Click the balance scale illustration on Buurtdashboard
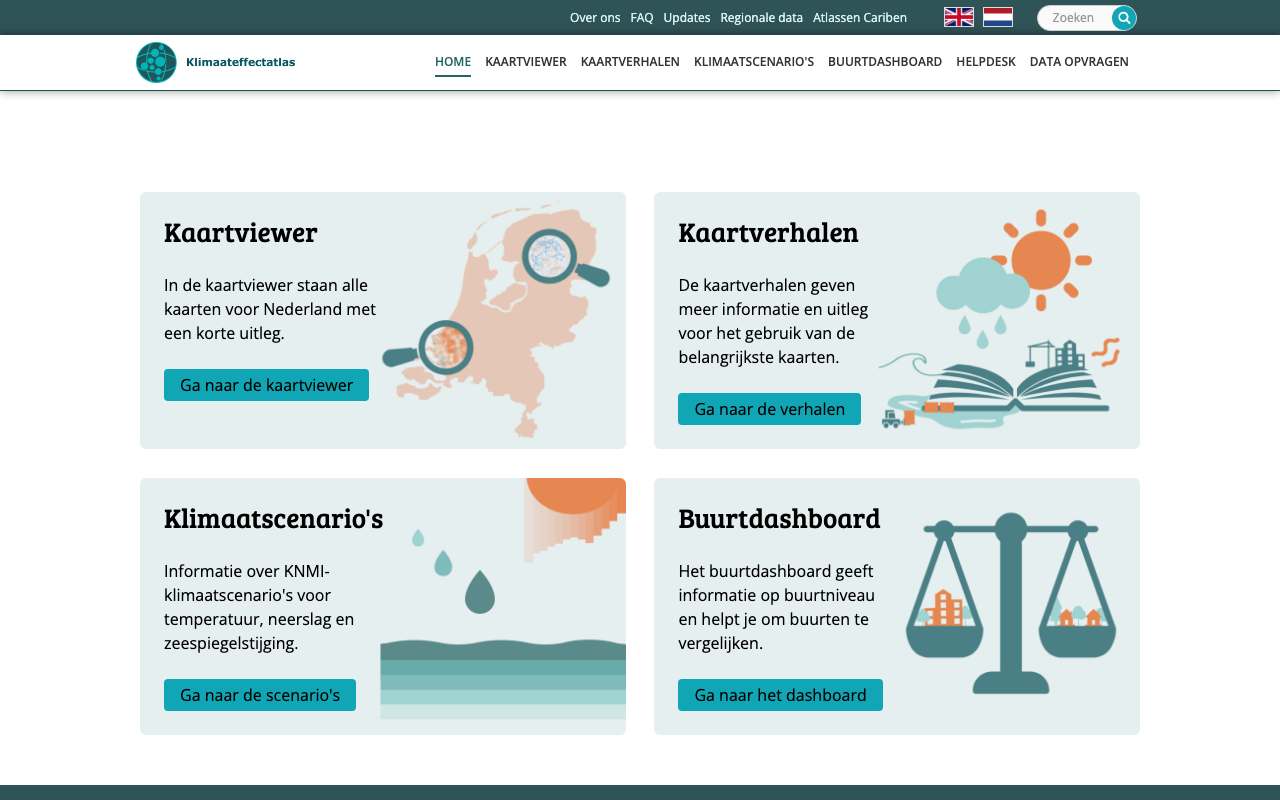The width and height of the screenshot is (1280, 800). (x=1011, y=603)
